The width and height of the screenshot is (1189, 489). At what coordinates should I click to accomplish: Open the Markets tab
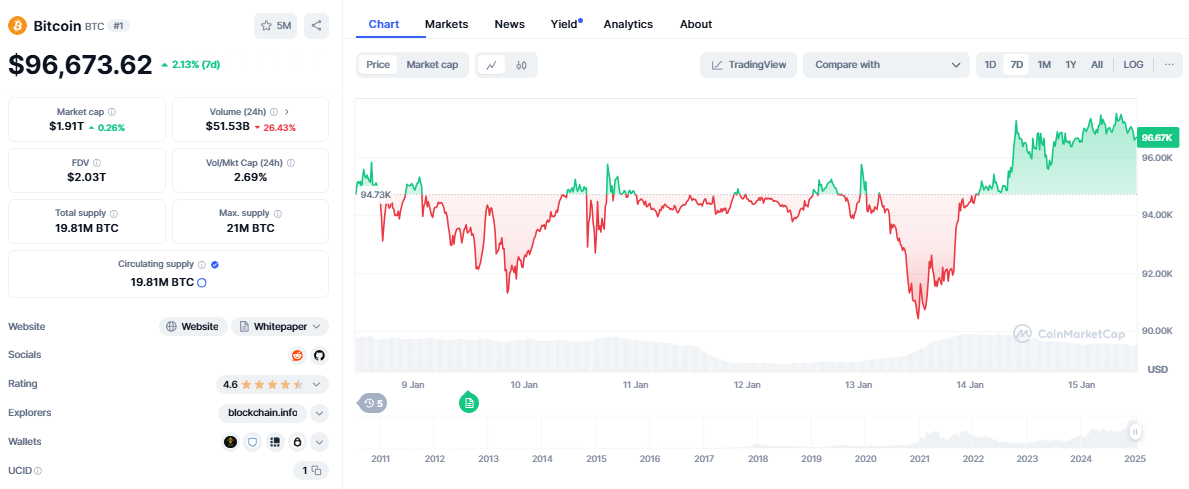coord(447,24)
